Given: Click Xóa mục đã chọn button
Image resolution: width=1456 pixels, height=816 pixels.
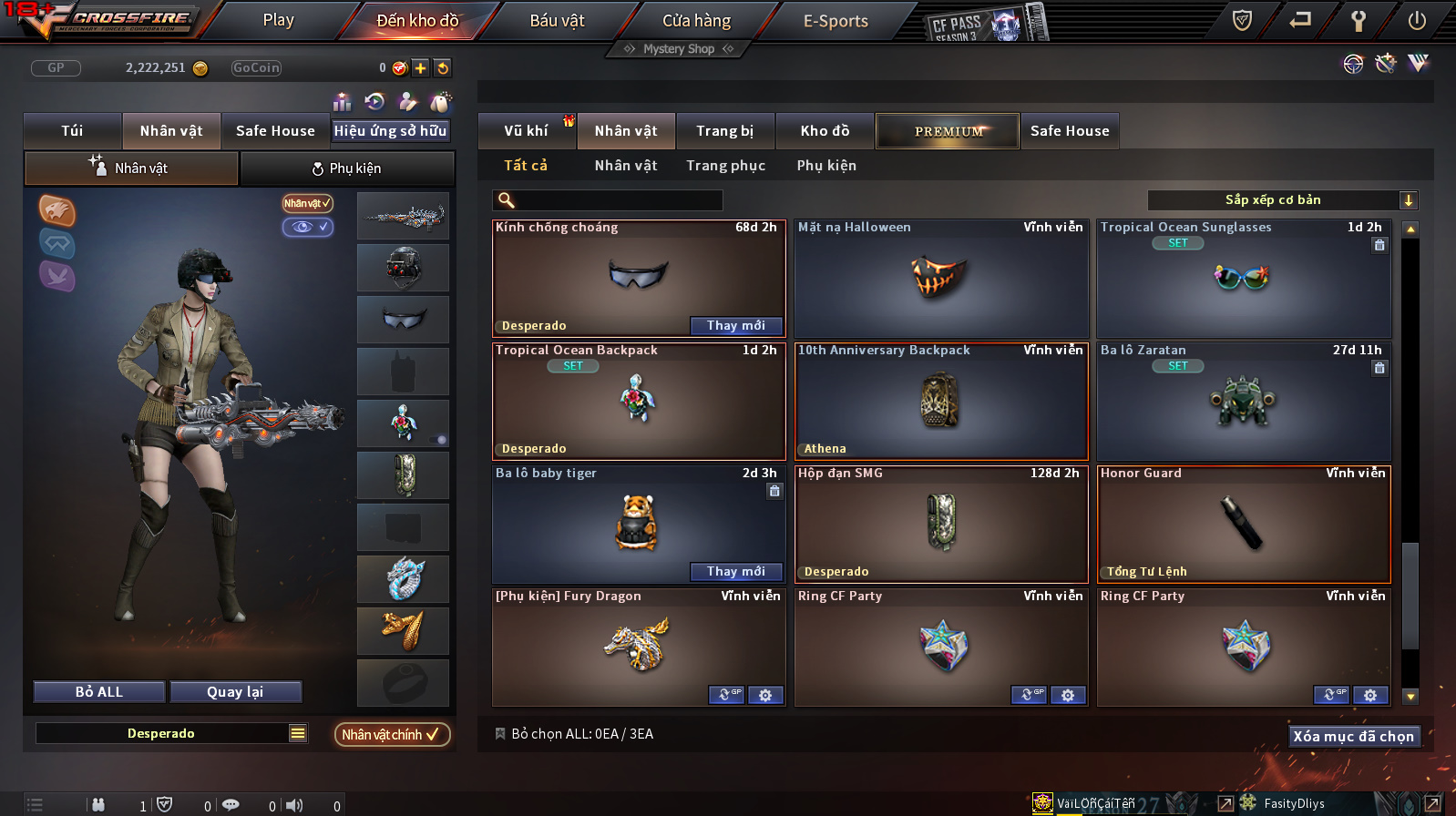Looking at the screenshot, I should coord(1353,736).
